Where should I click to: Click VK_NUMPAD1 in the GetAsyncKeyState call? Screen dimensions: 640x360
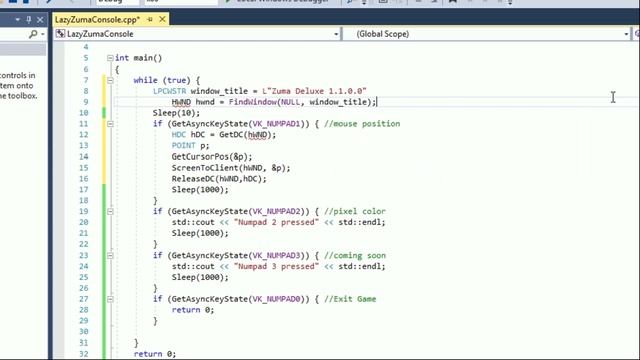click(276, 124)
